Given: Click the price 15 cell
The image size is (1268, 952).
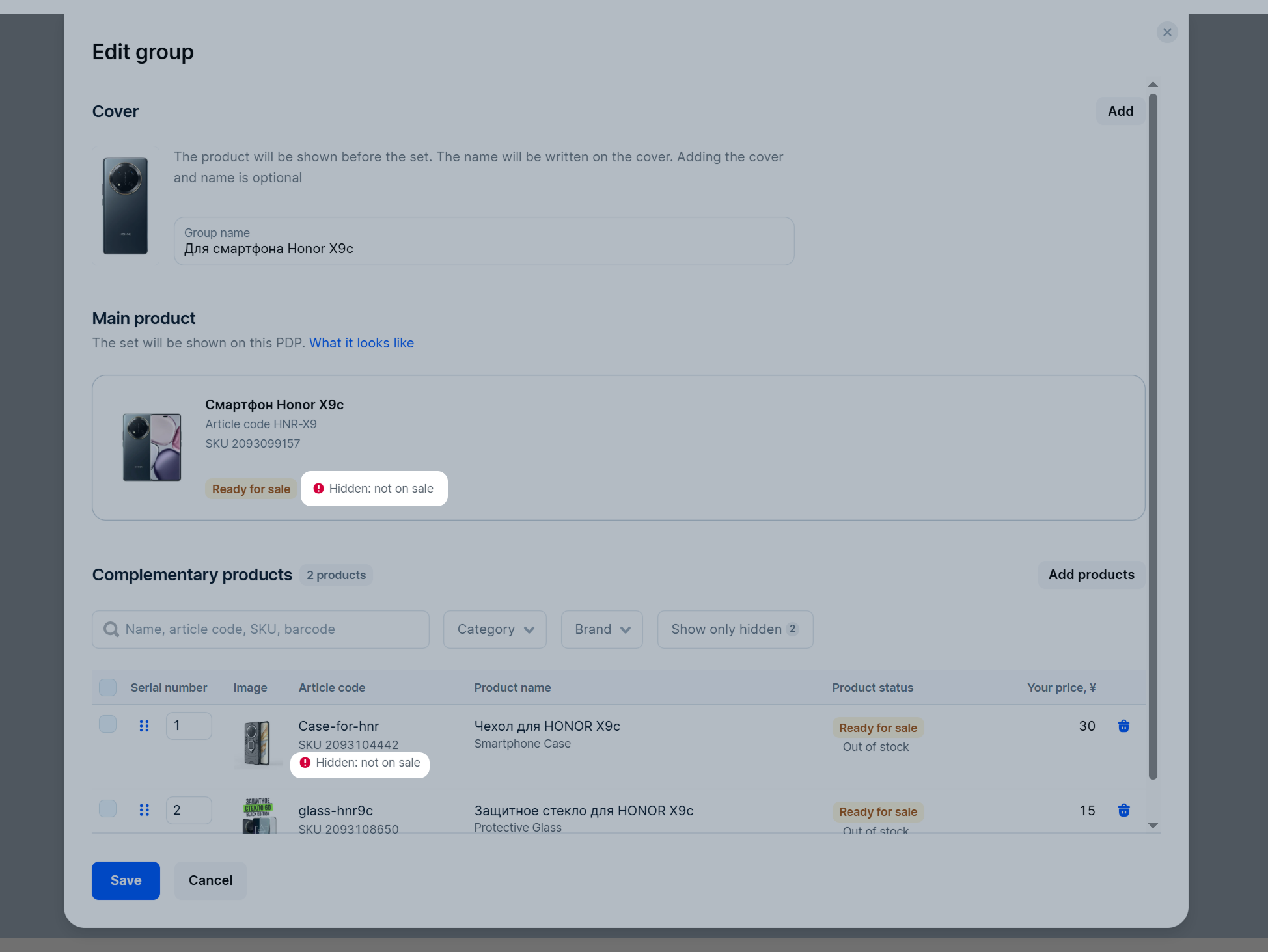Looking at the screenshot, I should (1087, 811).
